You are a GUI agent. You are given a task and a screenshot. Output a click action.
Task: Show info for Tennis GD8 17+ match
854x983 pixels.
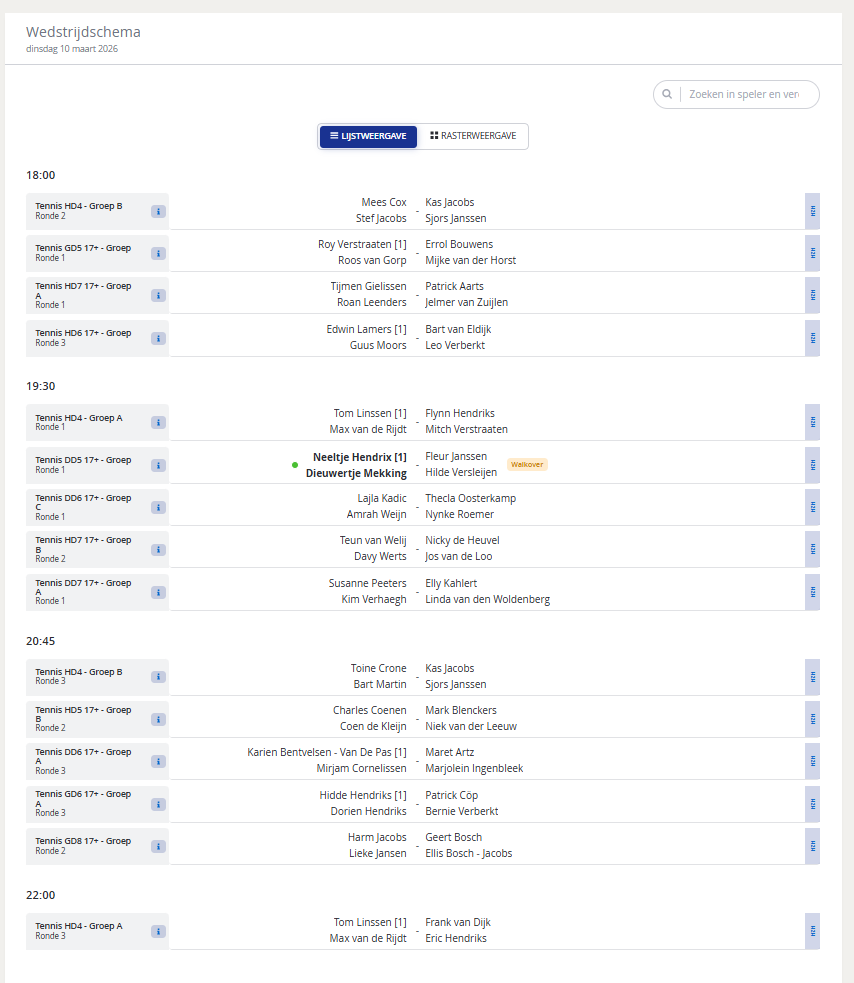158,846
